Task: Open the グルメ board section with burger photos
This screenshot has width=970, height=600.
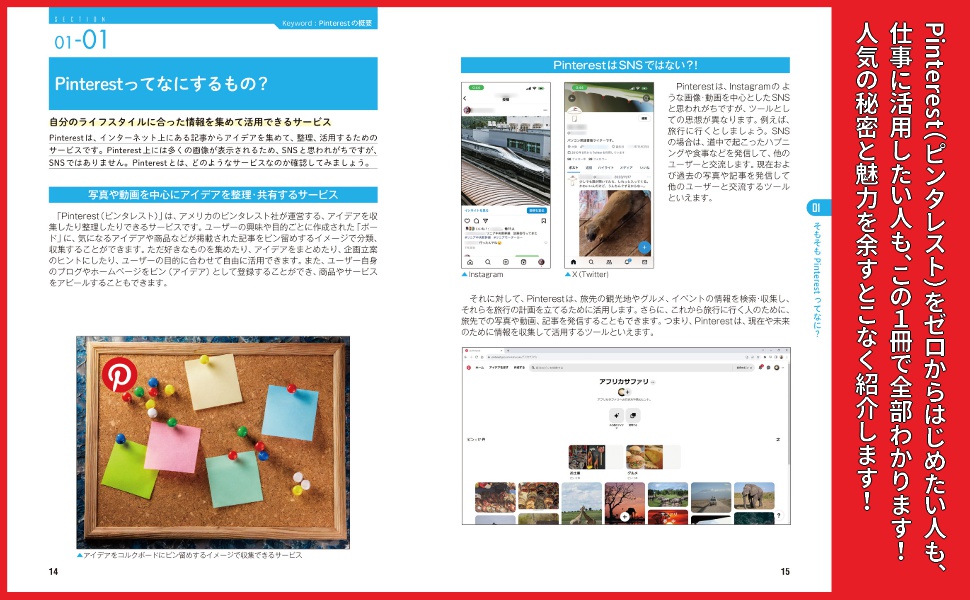Action: click(x=653, y=457)
